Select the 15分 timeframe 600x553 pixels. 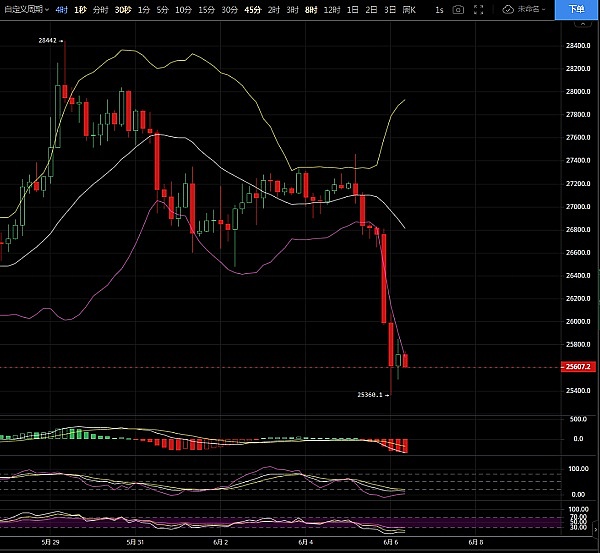pyautogui.click(x=205, y=9)
